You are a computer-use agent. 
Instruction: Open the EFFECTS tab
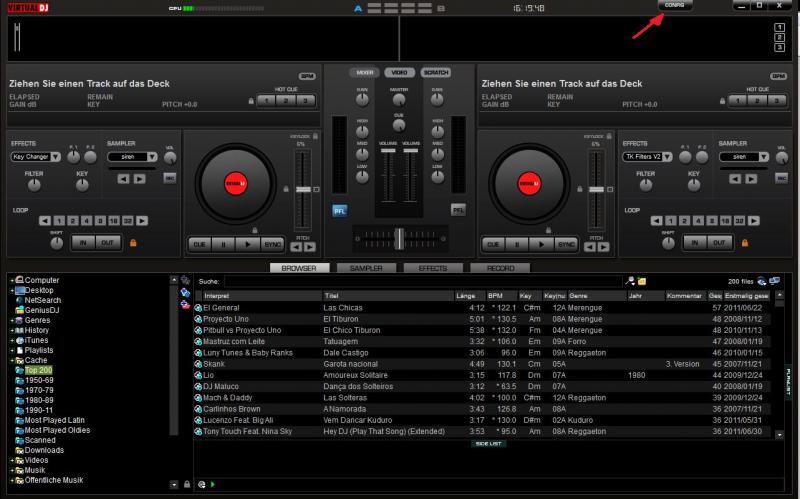pyautogui.click(x=433, y=268)
